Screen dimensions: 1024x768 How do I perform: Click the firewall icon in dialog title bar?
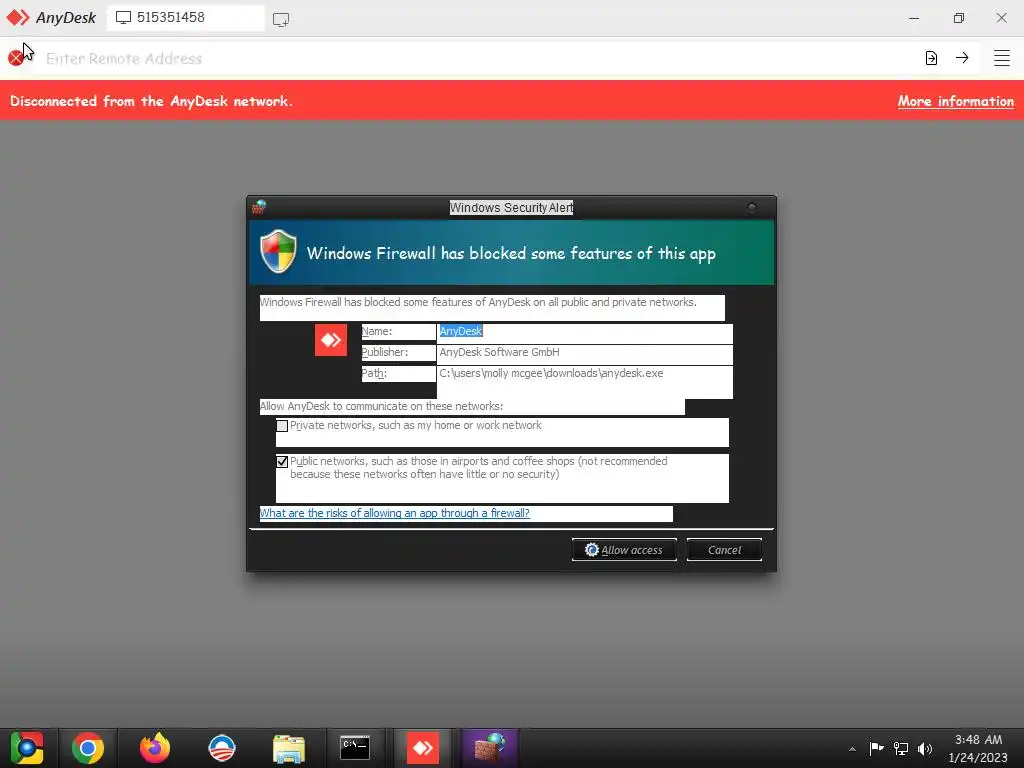click(259, 208)
